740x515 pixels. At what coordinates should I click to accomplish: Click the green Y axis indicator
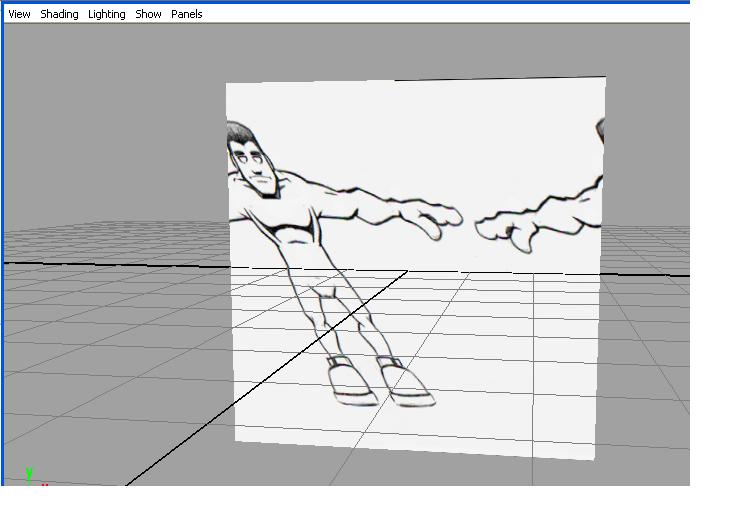29,474
